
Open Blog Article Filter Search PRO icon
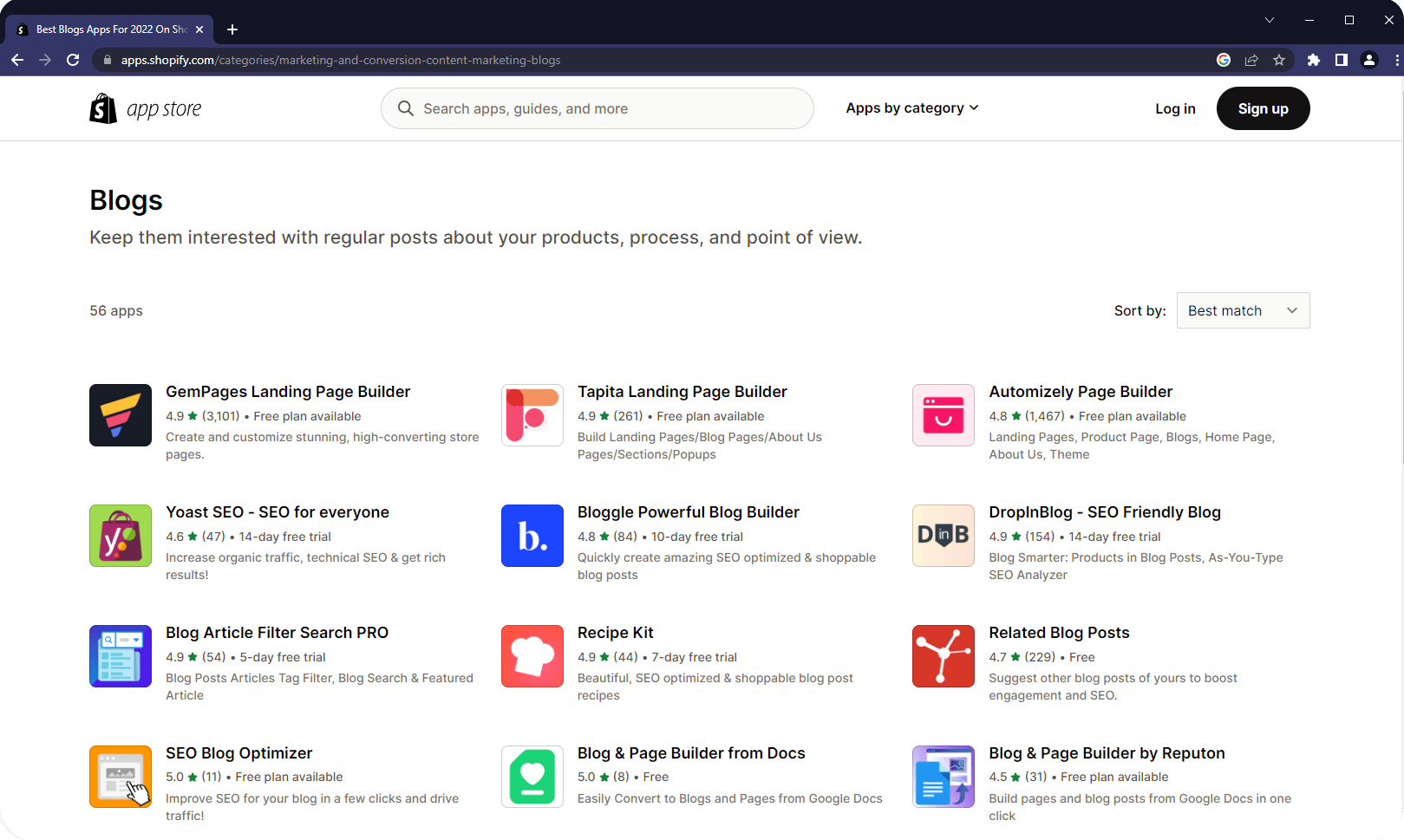click(x=121, y=656)
